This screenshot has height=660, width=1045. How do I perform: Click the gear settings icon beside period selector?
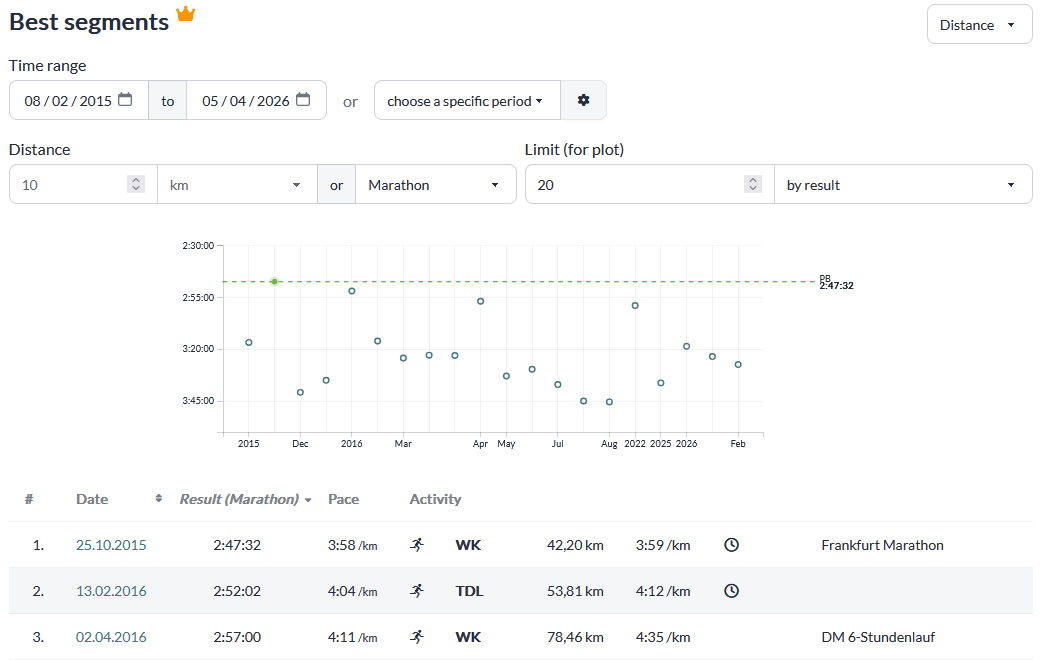[583, 100]
